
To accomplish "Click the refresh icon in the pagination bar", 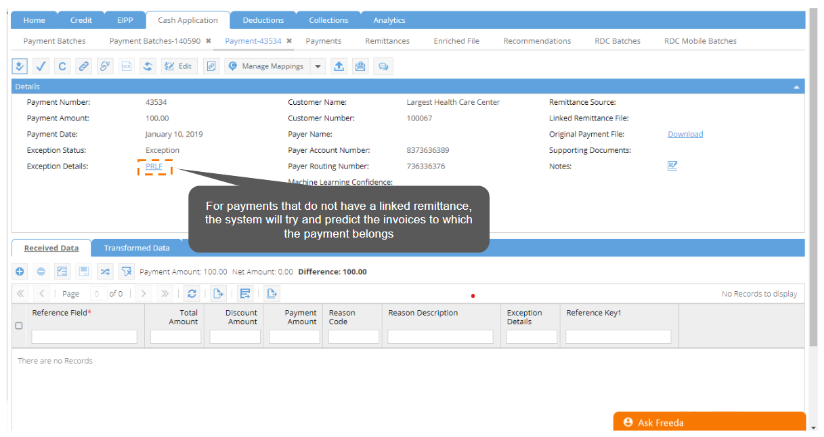I will 192,294.
